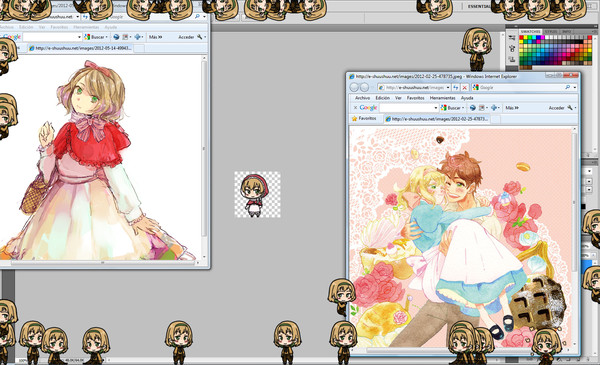The height and width of the screenshot is (365, 600).
Task: Open Herramientas menu in right IE window
Action: [x=442, y=98]
